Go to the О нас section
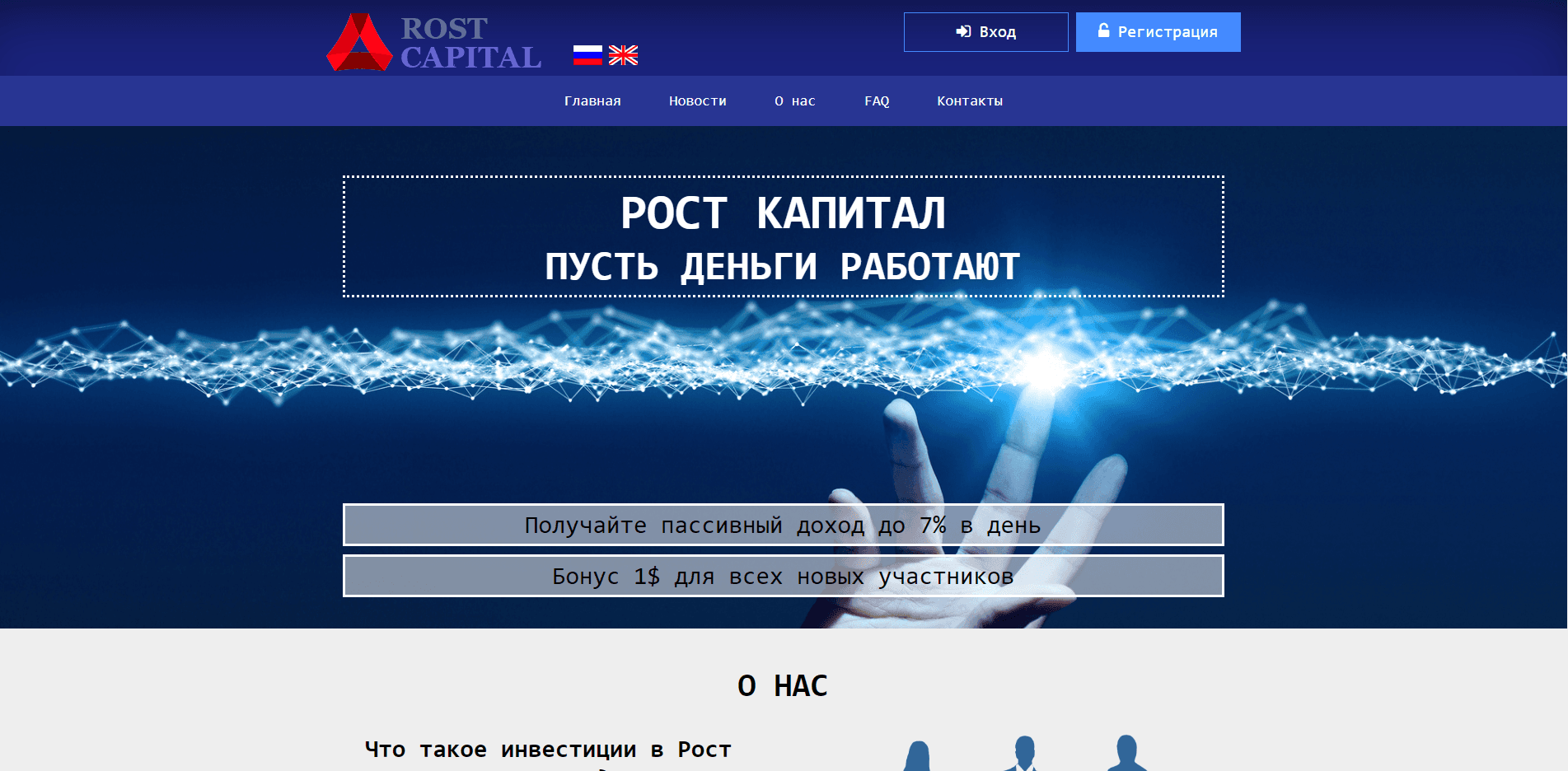The image size is (1568, 771). pyautogui.click(x=793, y=100)
